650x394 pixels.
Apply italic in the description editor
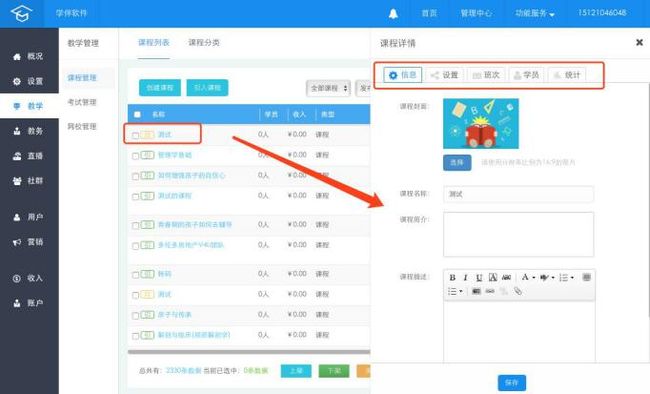[466, 277]
